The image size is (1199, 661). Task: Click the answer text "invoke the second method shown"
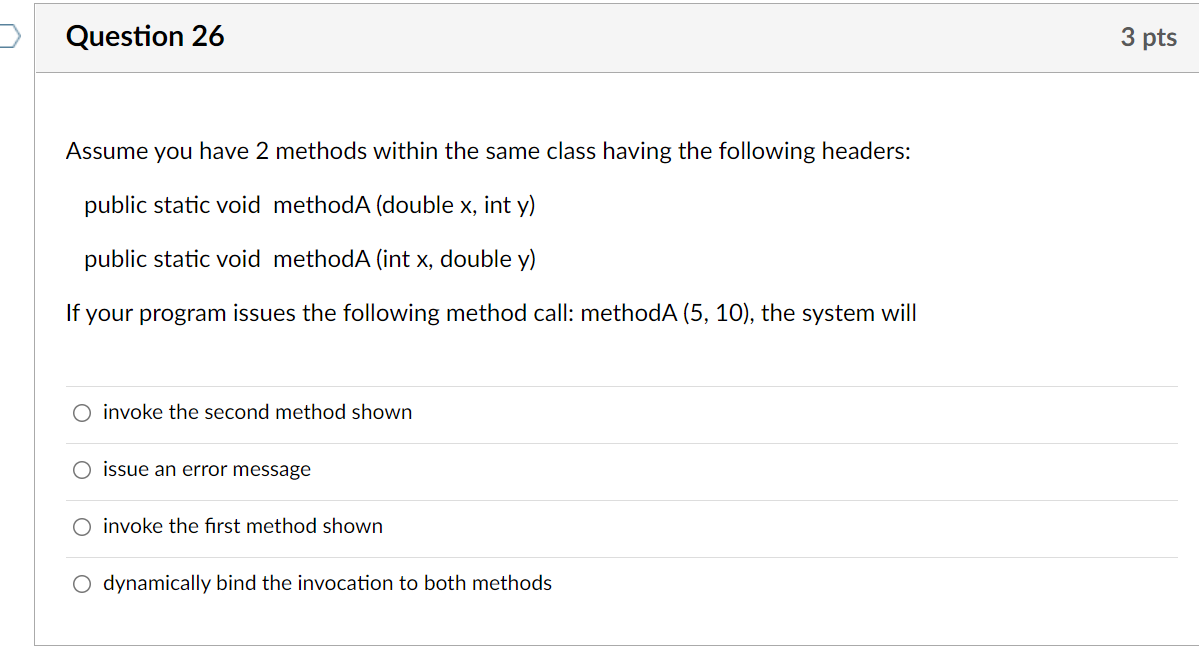(x=257, y=412)
